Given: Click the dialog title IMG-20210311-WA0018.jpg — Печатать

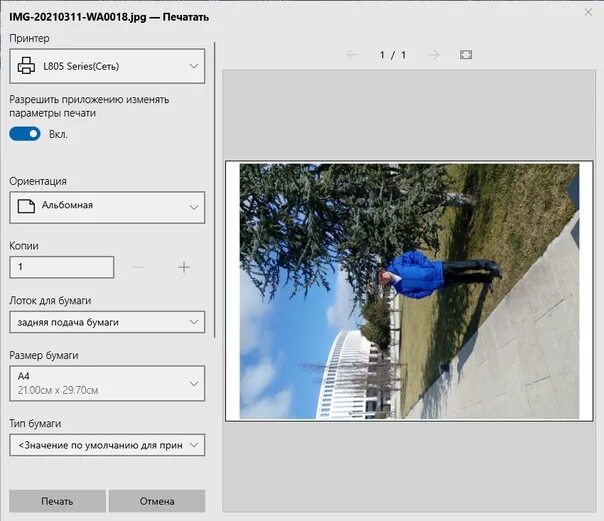Looking at the screenshot, I should [x=109, y=17].
